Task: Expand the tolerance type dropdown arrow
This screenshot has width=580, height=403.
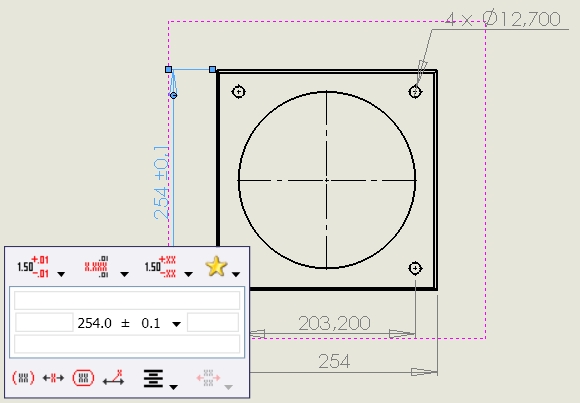Action: (x=61, y=274)
